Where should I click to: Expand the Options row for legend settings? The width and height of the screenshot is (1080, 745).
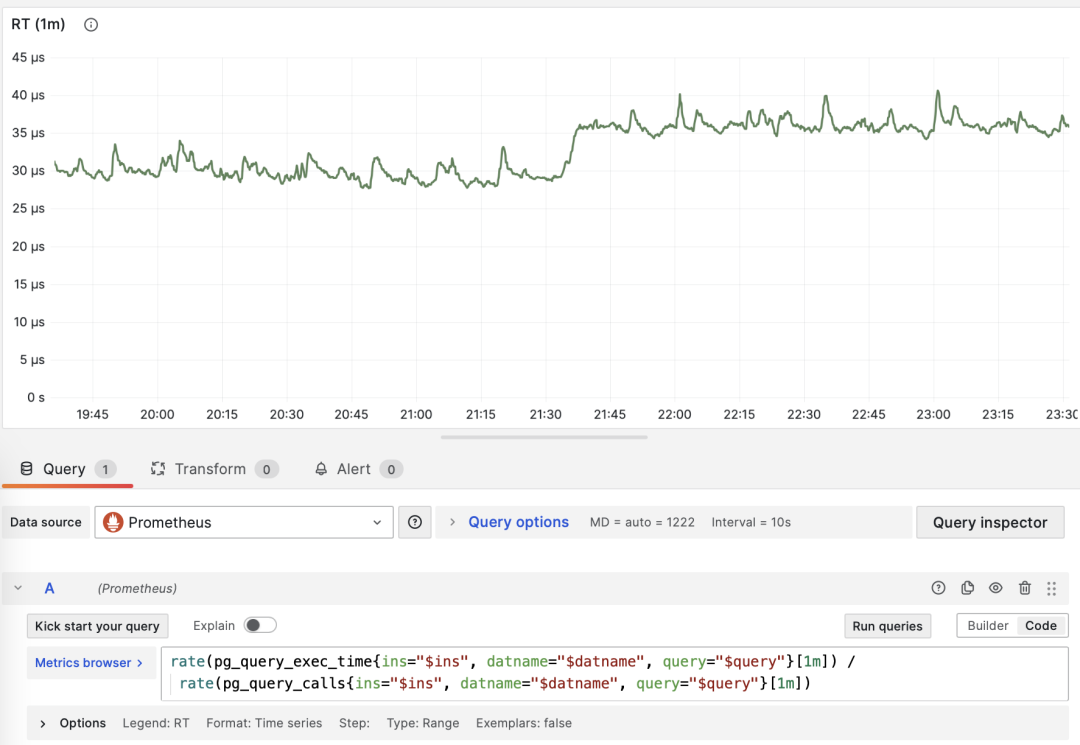coord(72,723)
